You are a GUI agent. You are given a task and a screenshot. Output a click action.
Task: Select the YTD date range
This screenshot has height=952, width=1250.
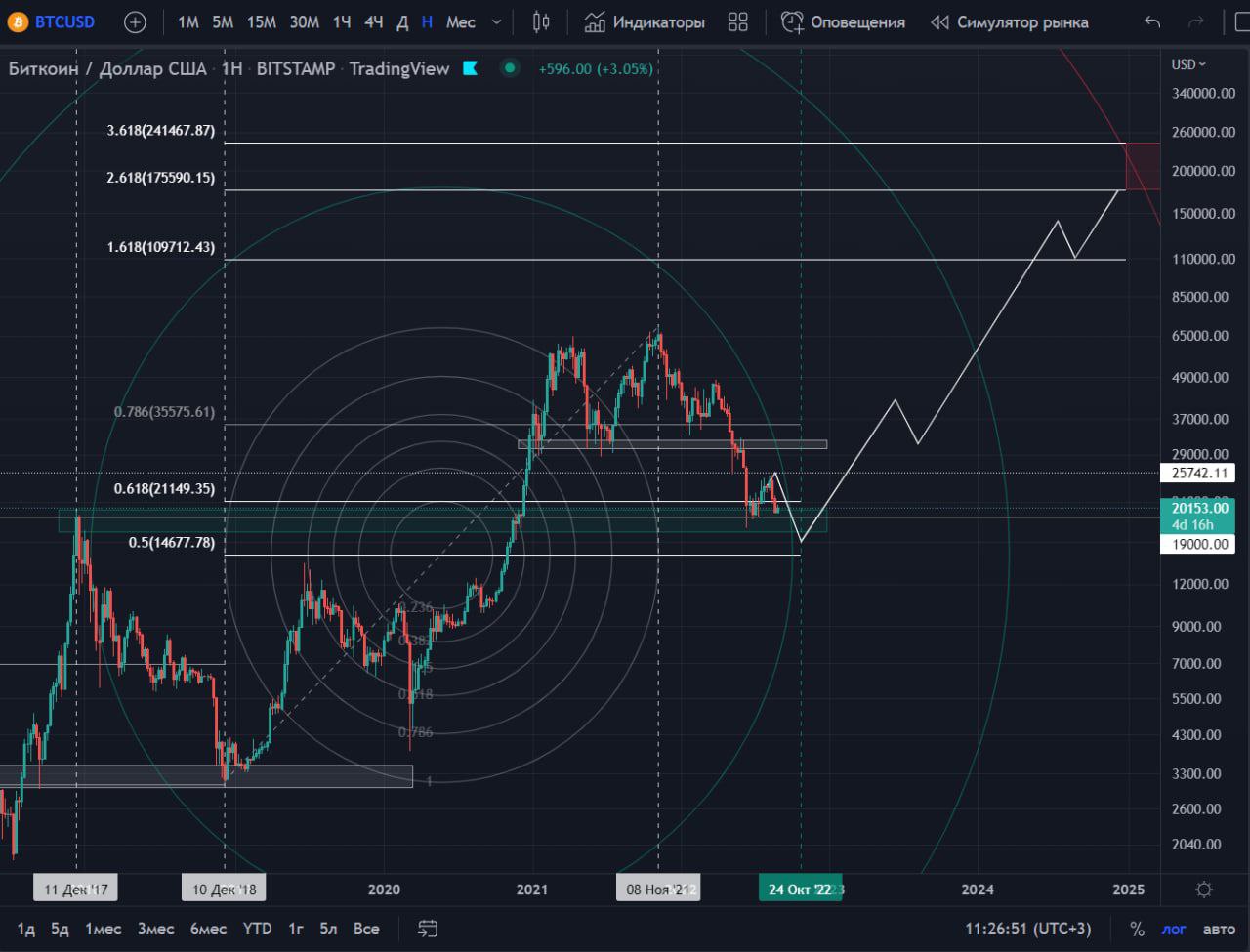coord(257,929)
